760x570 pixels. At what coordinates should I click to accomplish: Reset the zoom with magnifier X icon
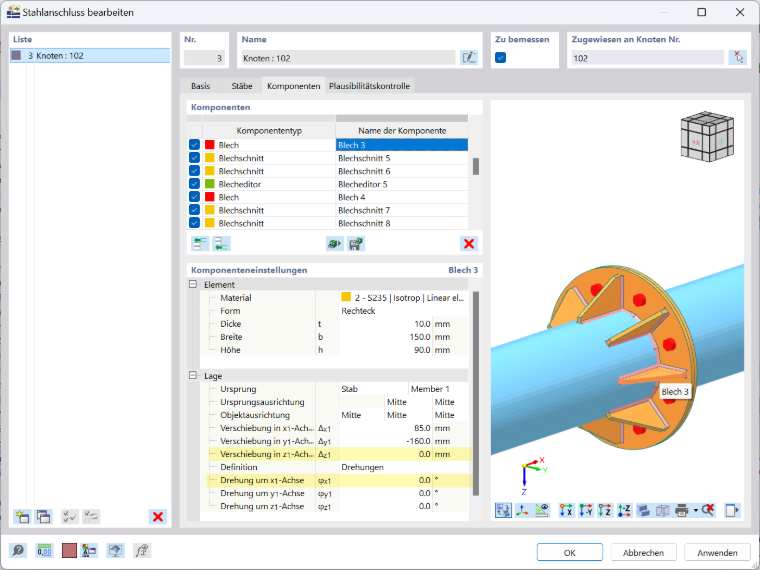(708, 510)
